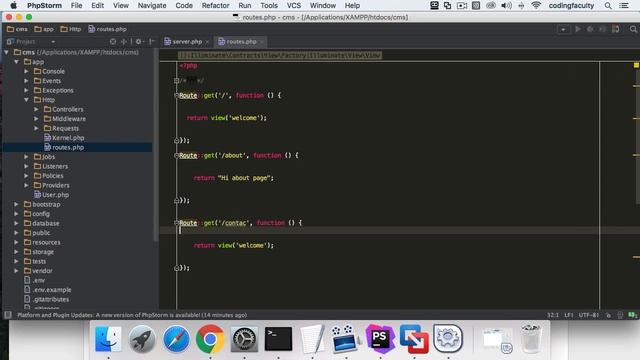The image size is (640, 360).
Task: Collapse the Http folder arrow
Action: 27,100
